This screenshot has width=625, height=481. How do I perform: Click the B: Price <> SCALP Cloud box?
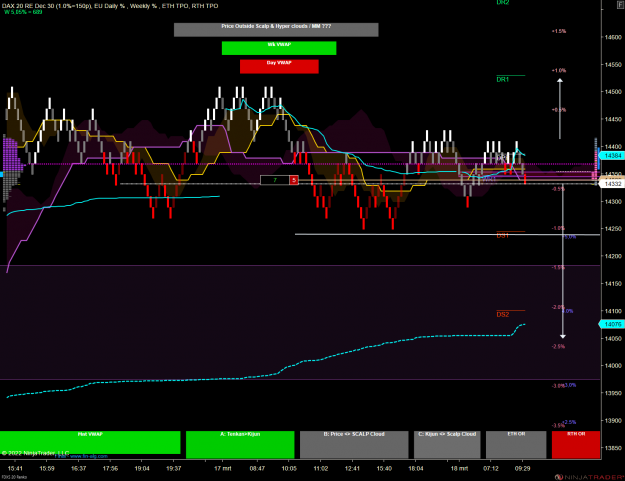354,444
